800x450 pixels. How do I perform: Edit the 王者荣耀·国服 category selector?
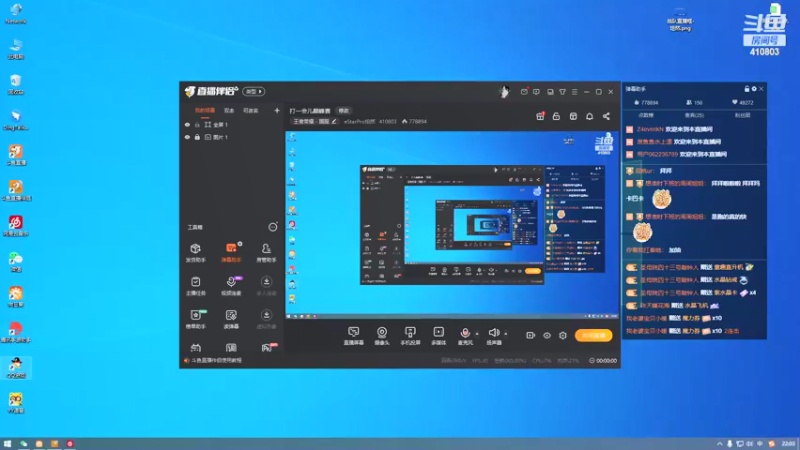[314, 121]
